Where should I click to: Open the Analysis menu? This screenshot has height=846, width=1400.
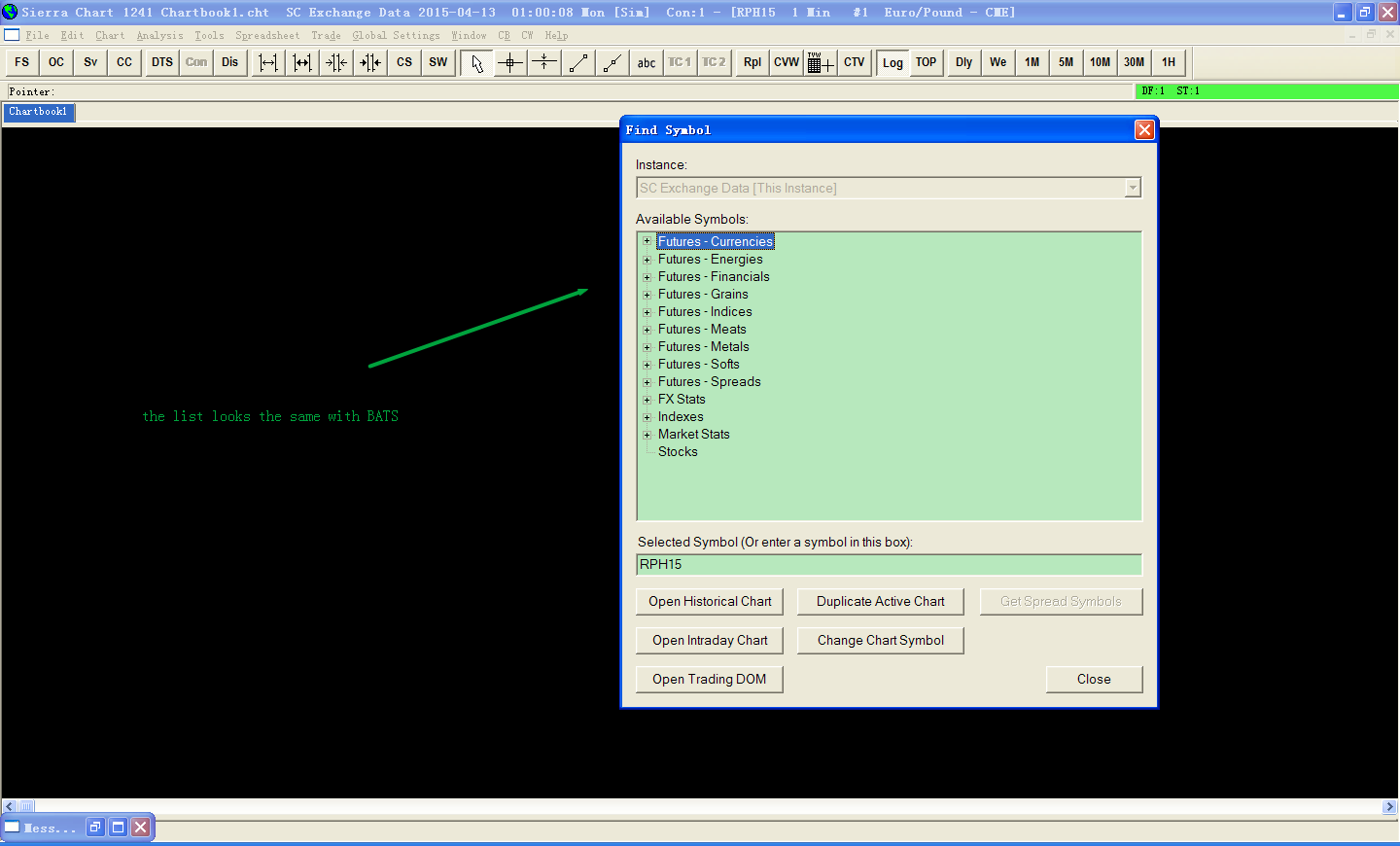click(x=159, y=36)
